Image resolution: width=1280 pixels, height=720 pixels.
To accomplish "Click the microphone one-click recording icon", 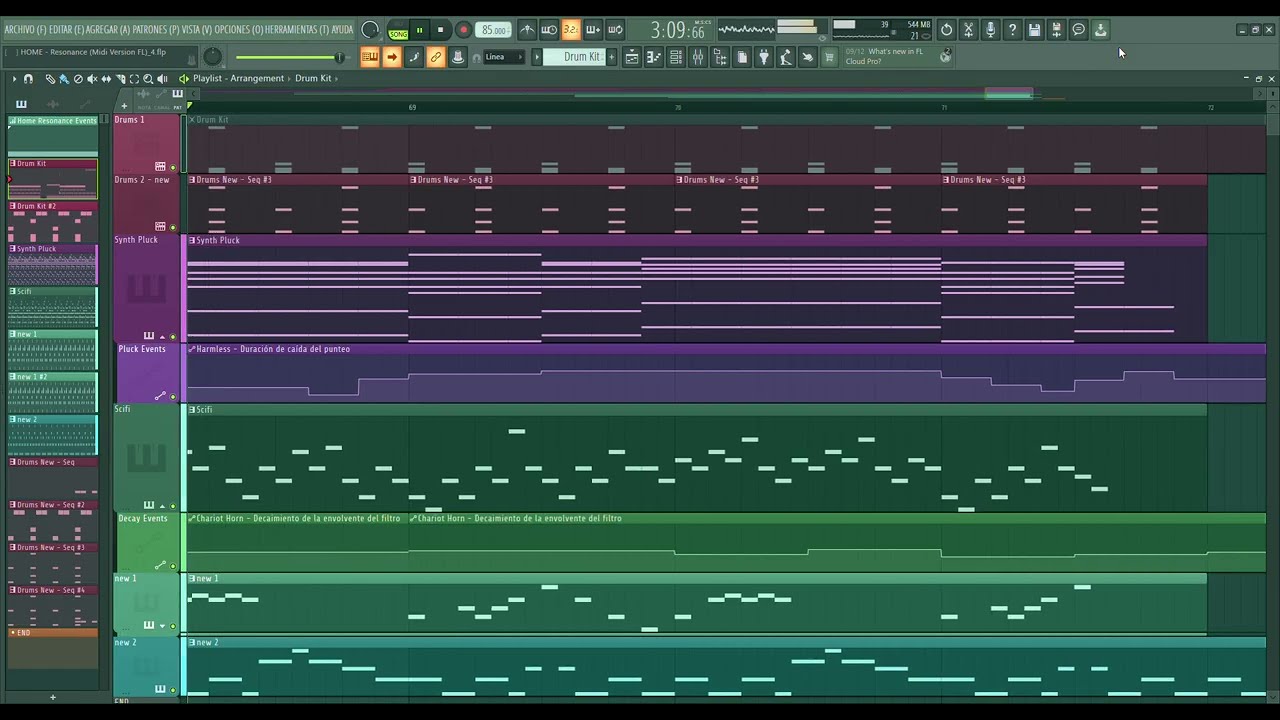I will tap(990, 30).
